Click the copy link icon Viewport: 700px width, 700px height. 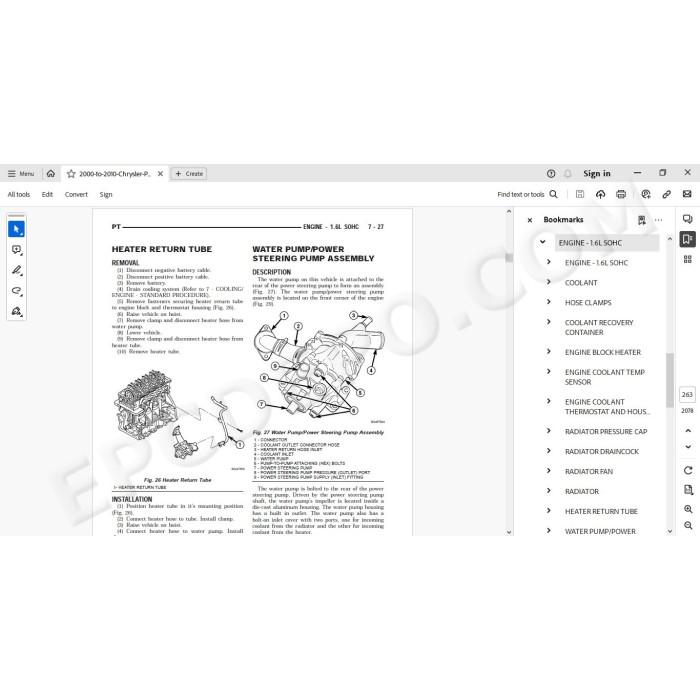pyautogui.click(x=667, y=194)
